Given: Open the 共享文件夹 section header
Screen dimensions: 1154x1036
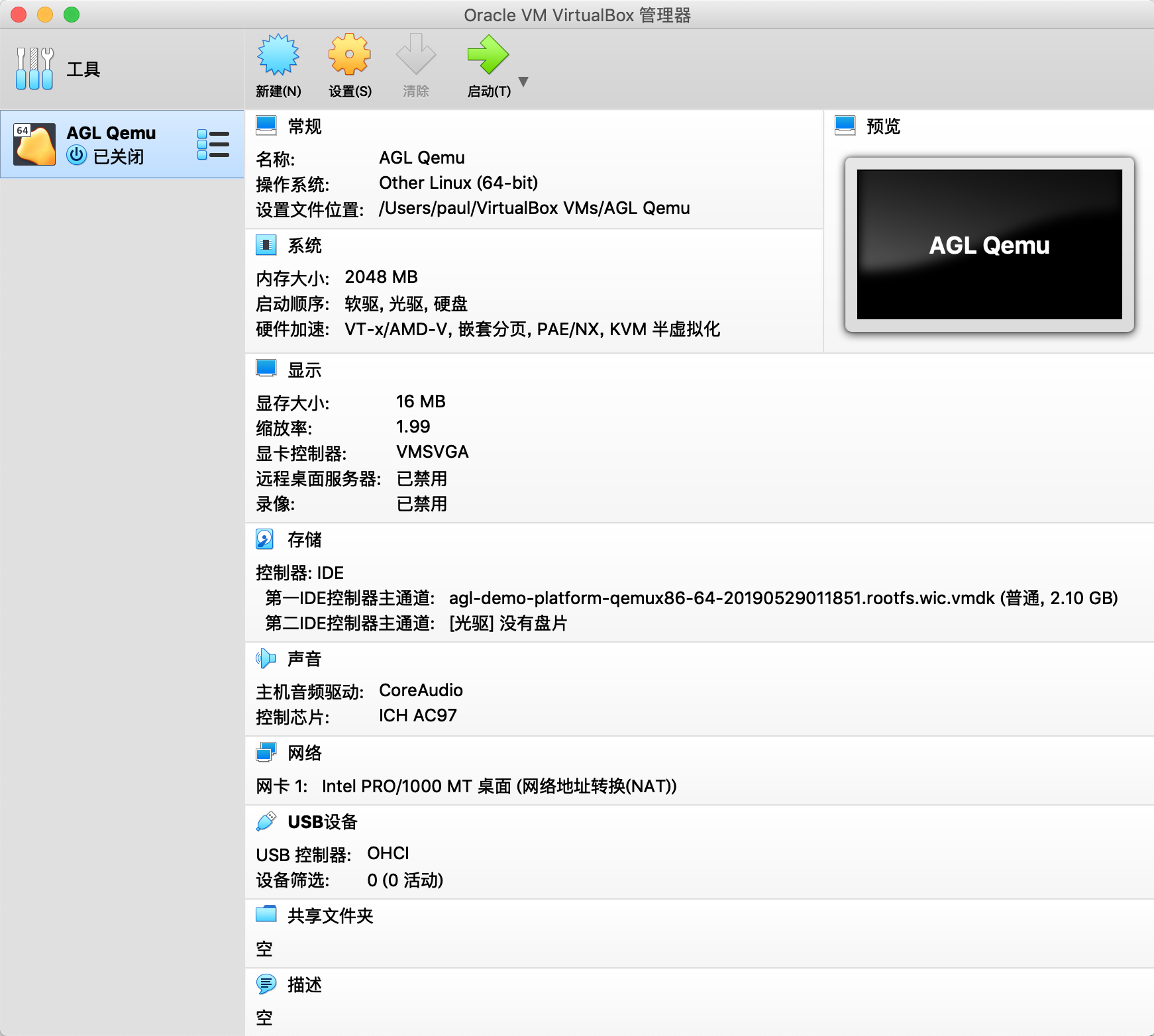Looking at the screenshot, I should point(331,916).
